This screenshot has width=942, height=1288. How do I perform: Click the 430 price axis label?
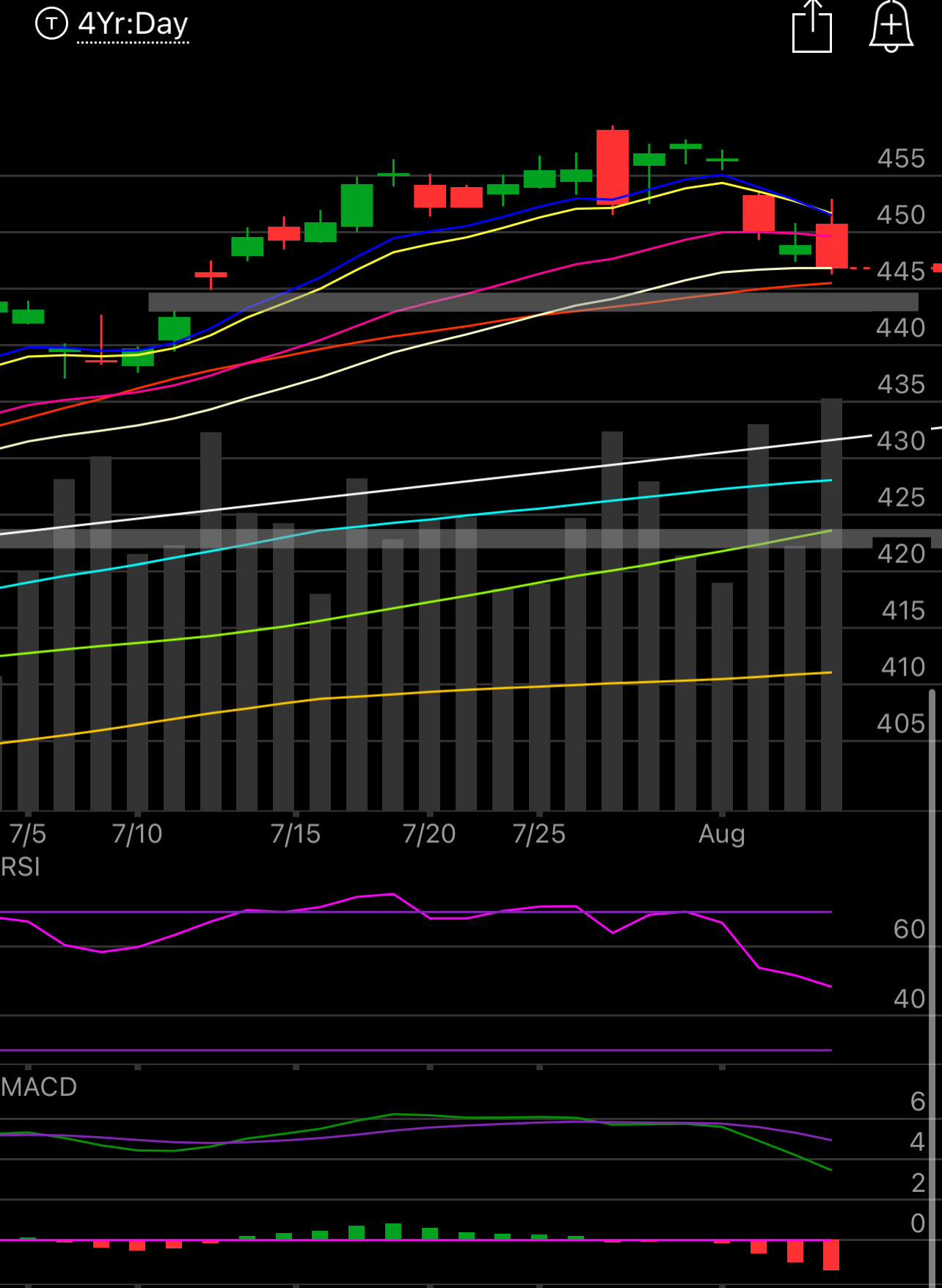[x=901, y=441]
